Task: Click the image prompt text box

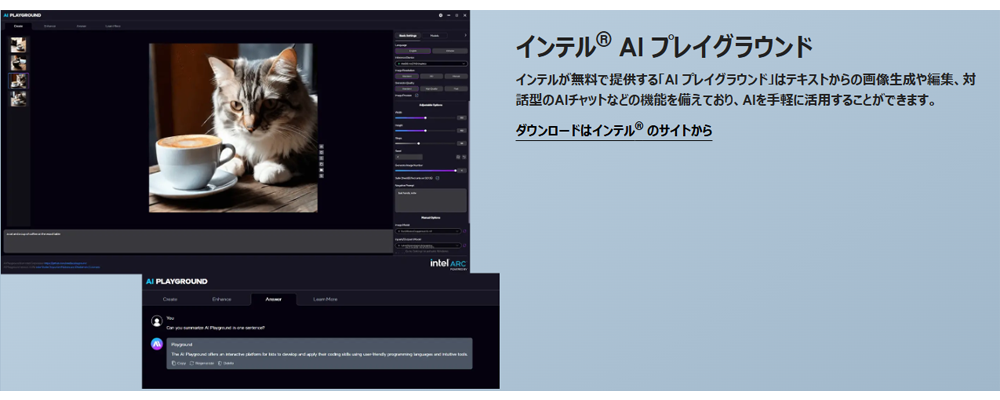Action: pos(198,241)
